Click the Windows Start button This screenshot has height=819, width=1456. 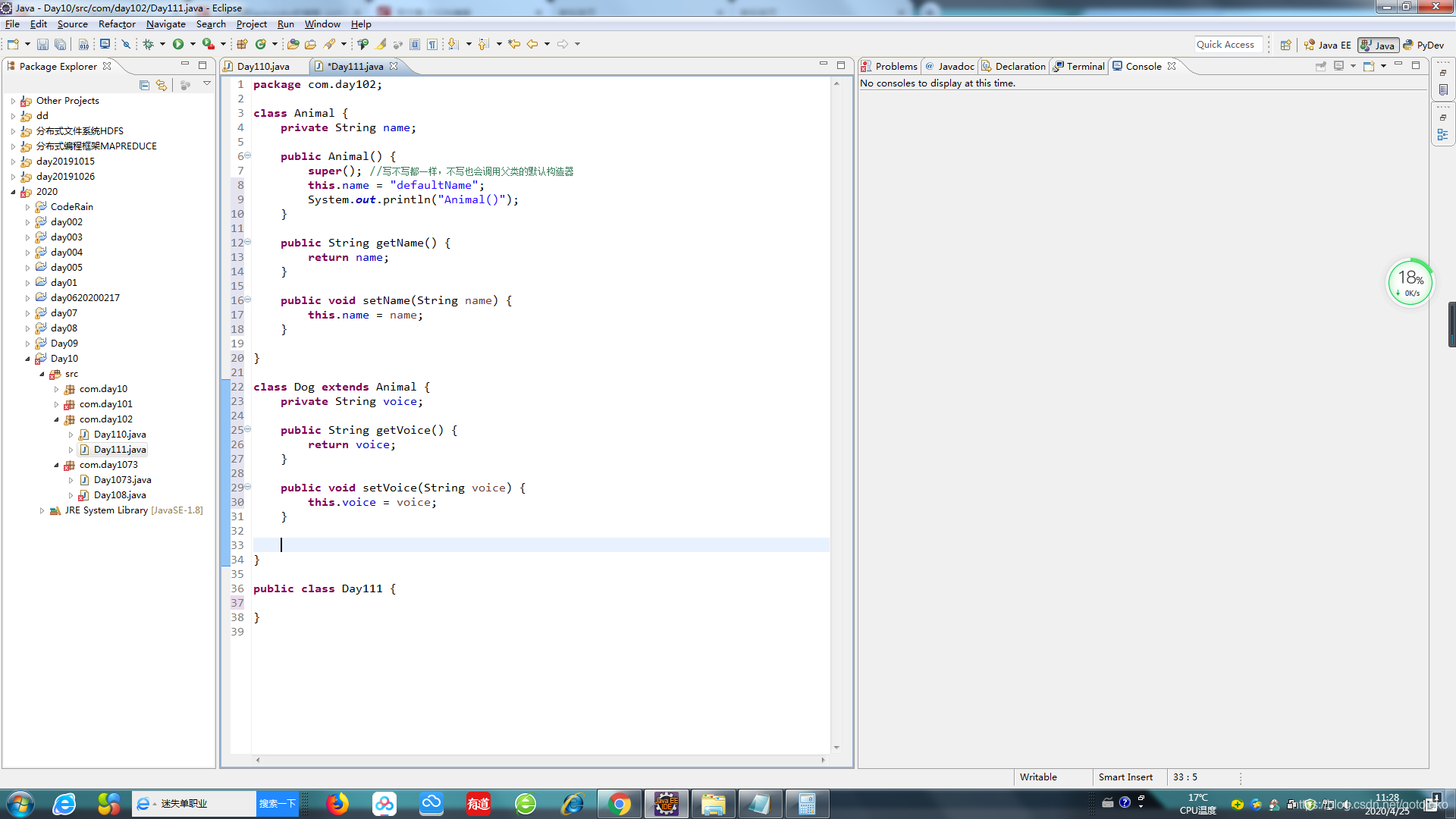point(20,804)
